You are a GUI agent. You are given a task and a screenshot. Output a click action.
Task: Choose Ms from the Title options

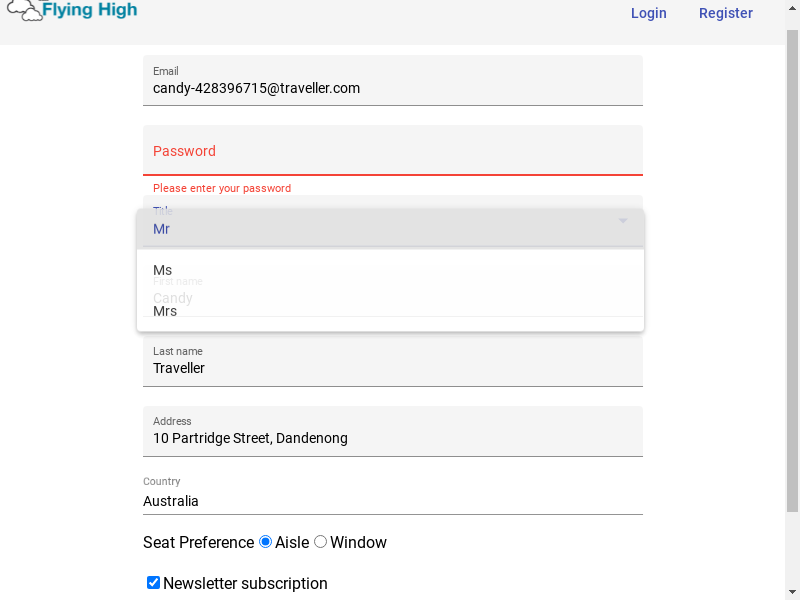coord(390,270)
